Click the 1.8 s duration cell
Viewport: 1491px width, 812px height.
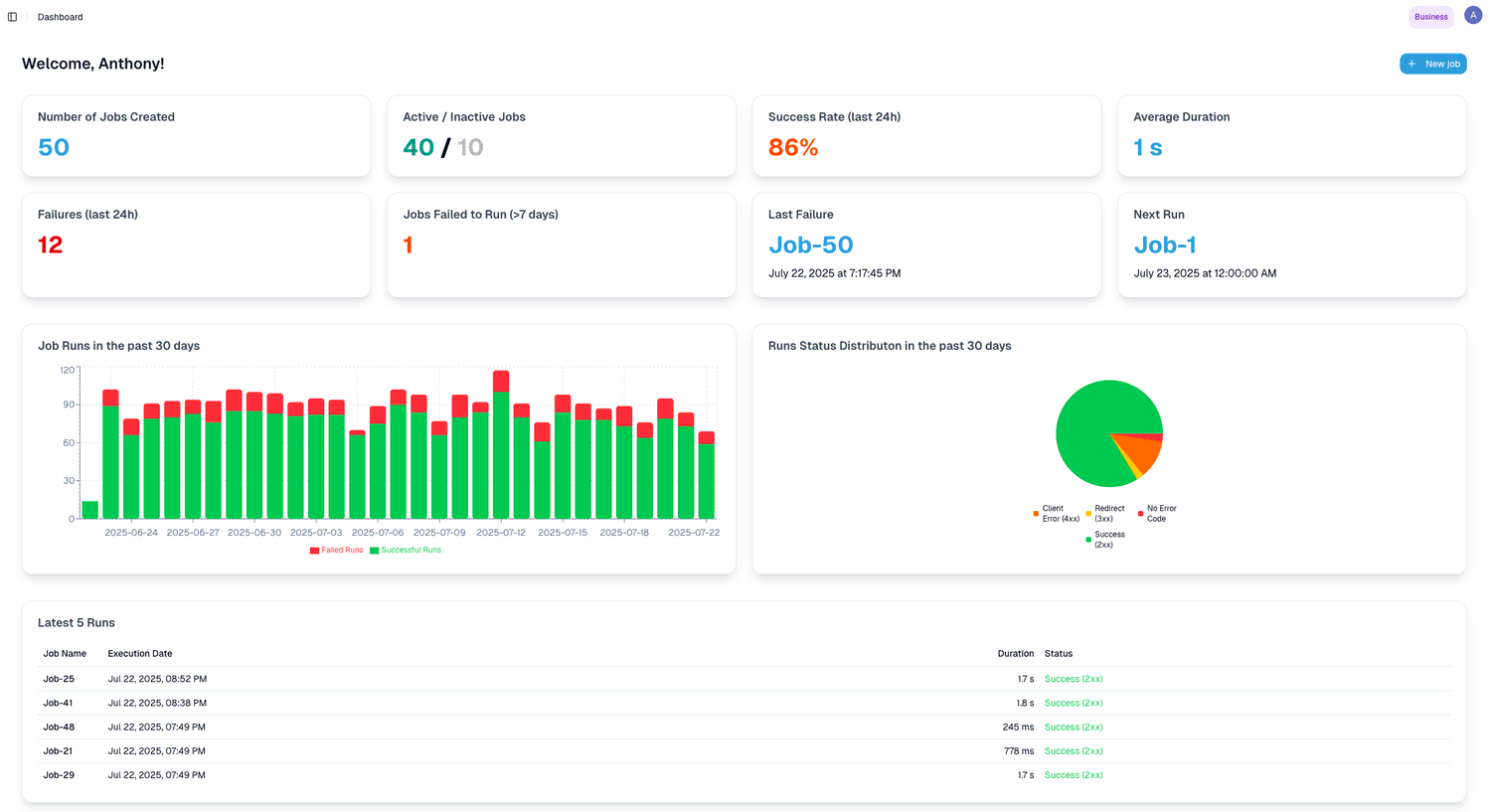click(x=1025, y=703)
